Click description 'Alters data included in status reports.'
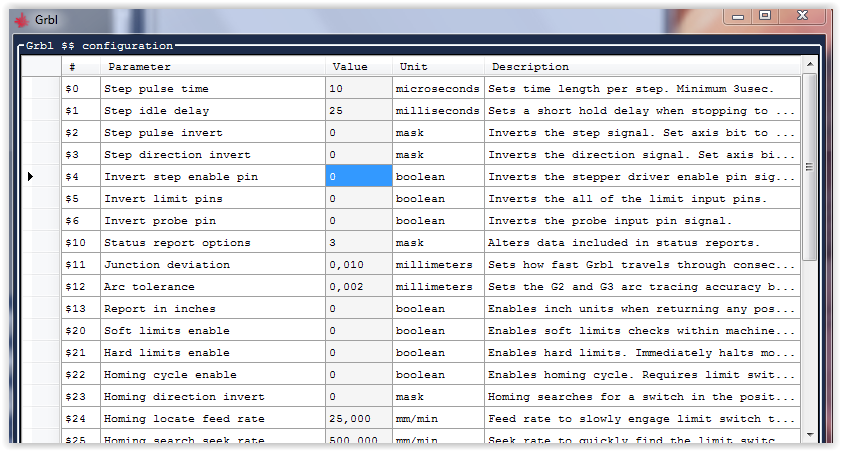The image size is (841, 451). tap(643, 242)
